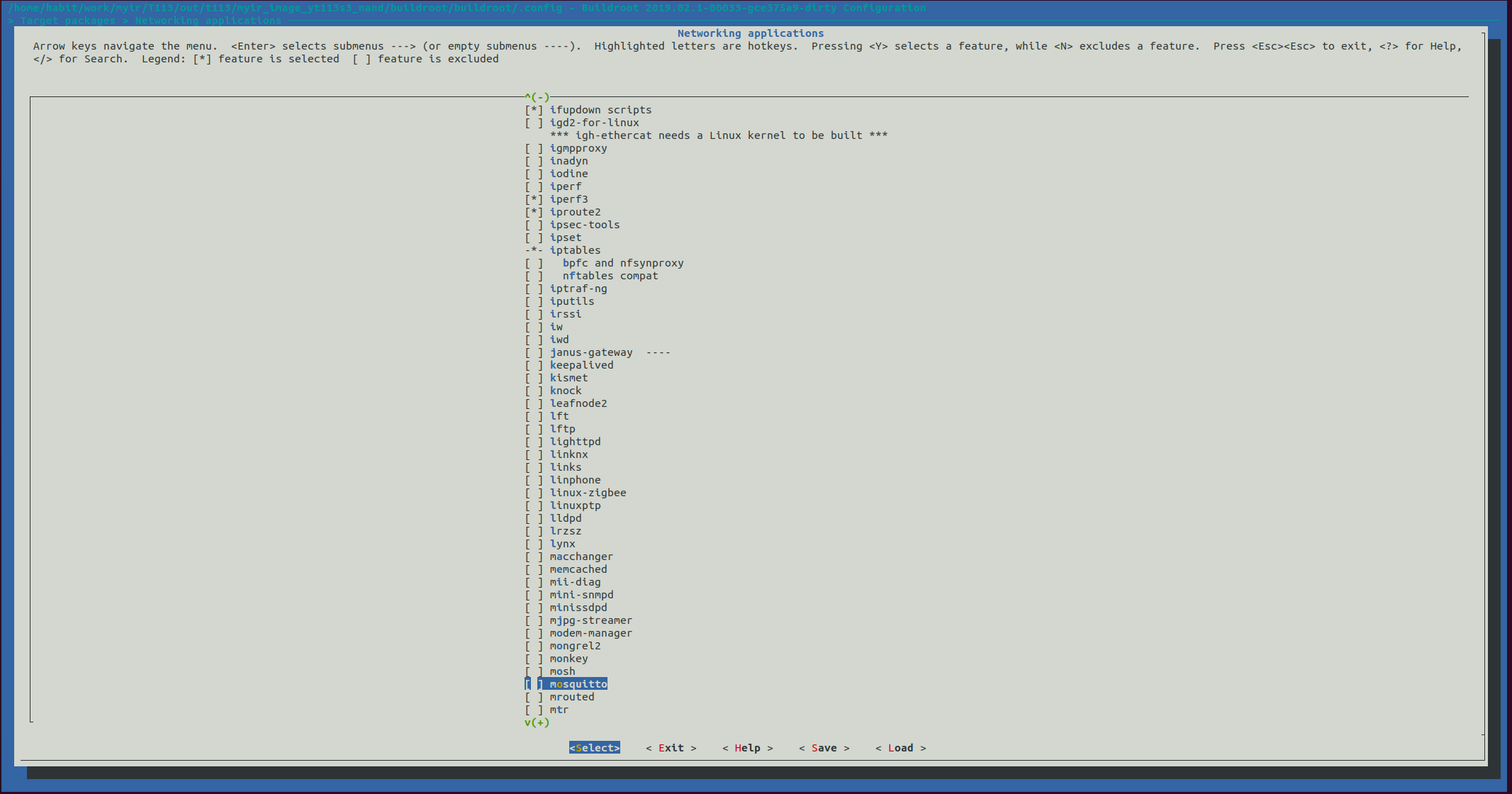Select the lighttpd package entry
The height and width of the screenshot is (794, 1512).
[575, 442]
